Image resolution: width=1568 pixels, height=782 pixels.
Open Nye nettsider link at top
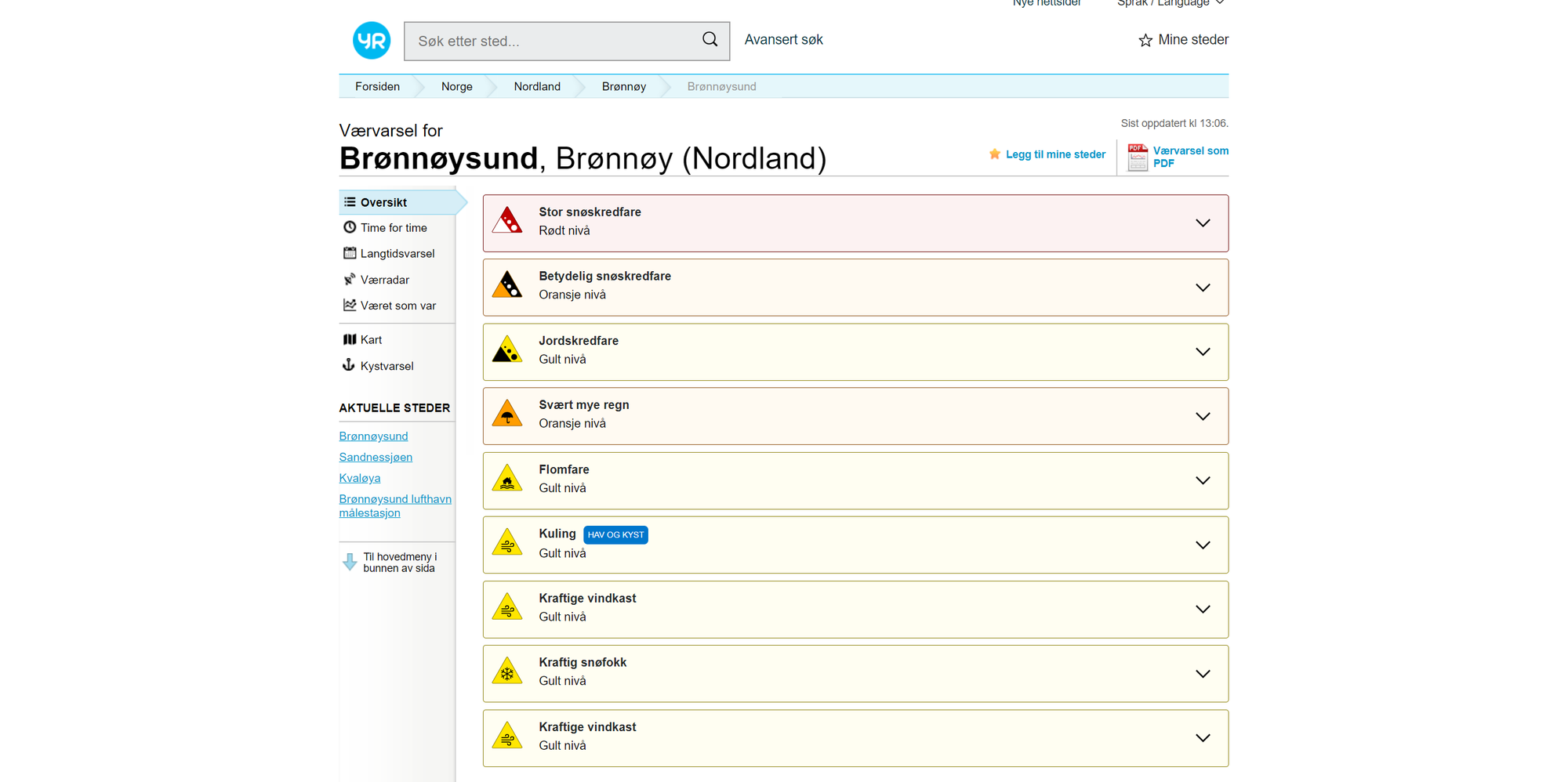[1046, 3]
